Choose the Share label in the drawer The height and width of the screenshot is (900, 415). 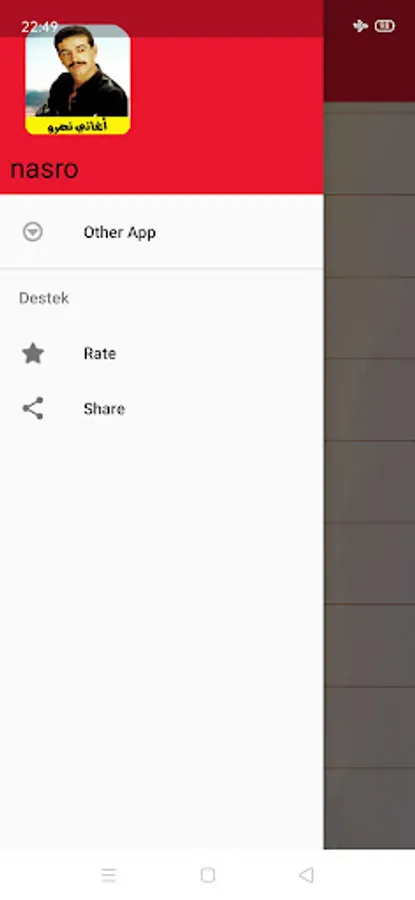[104, 409]
